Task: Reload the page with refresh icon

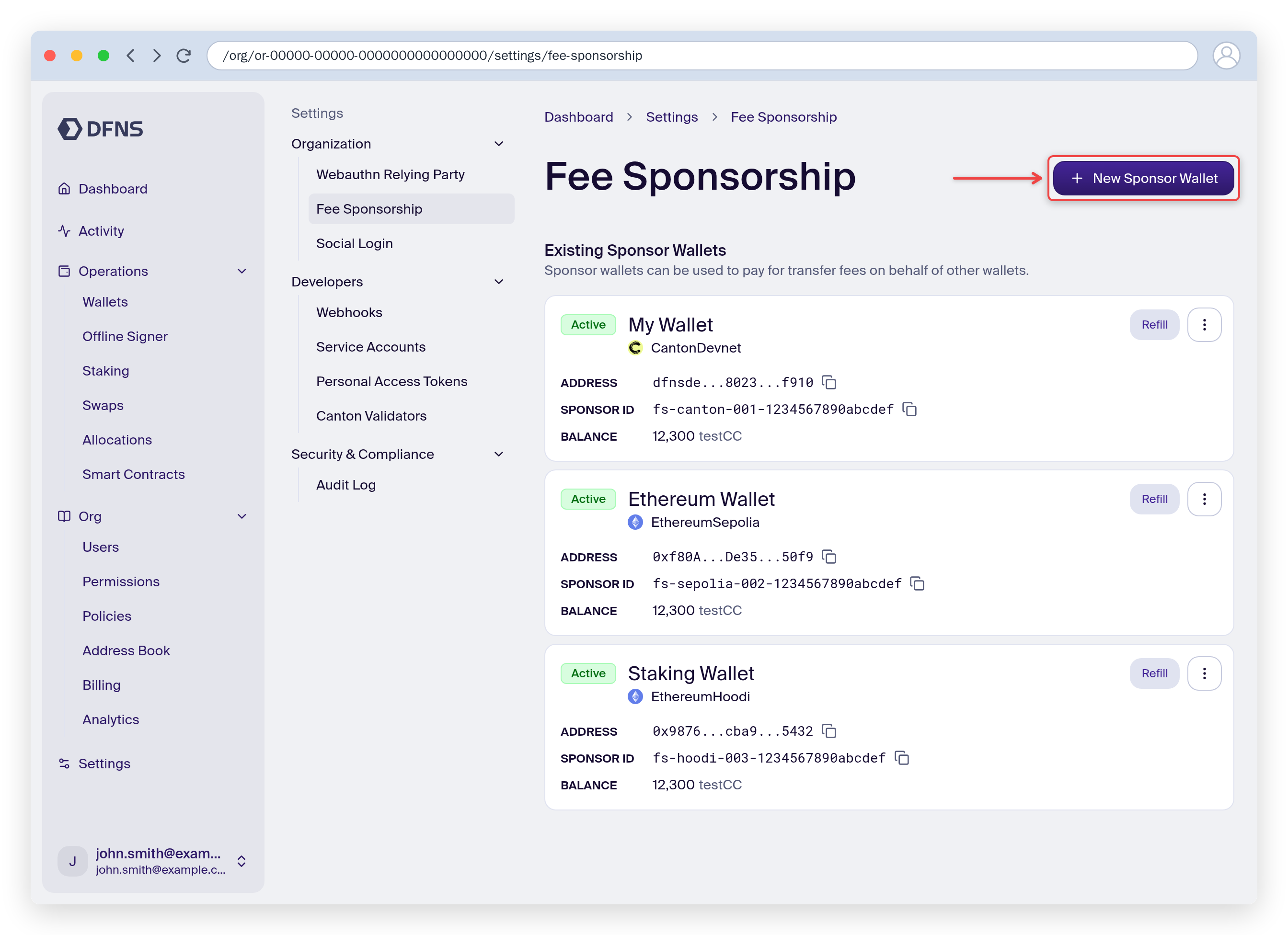Action: 184,56
